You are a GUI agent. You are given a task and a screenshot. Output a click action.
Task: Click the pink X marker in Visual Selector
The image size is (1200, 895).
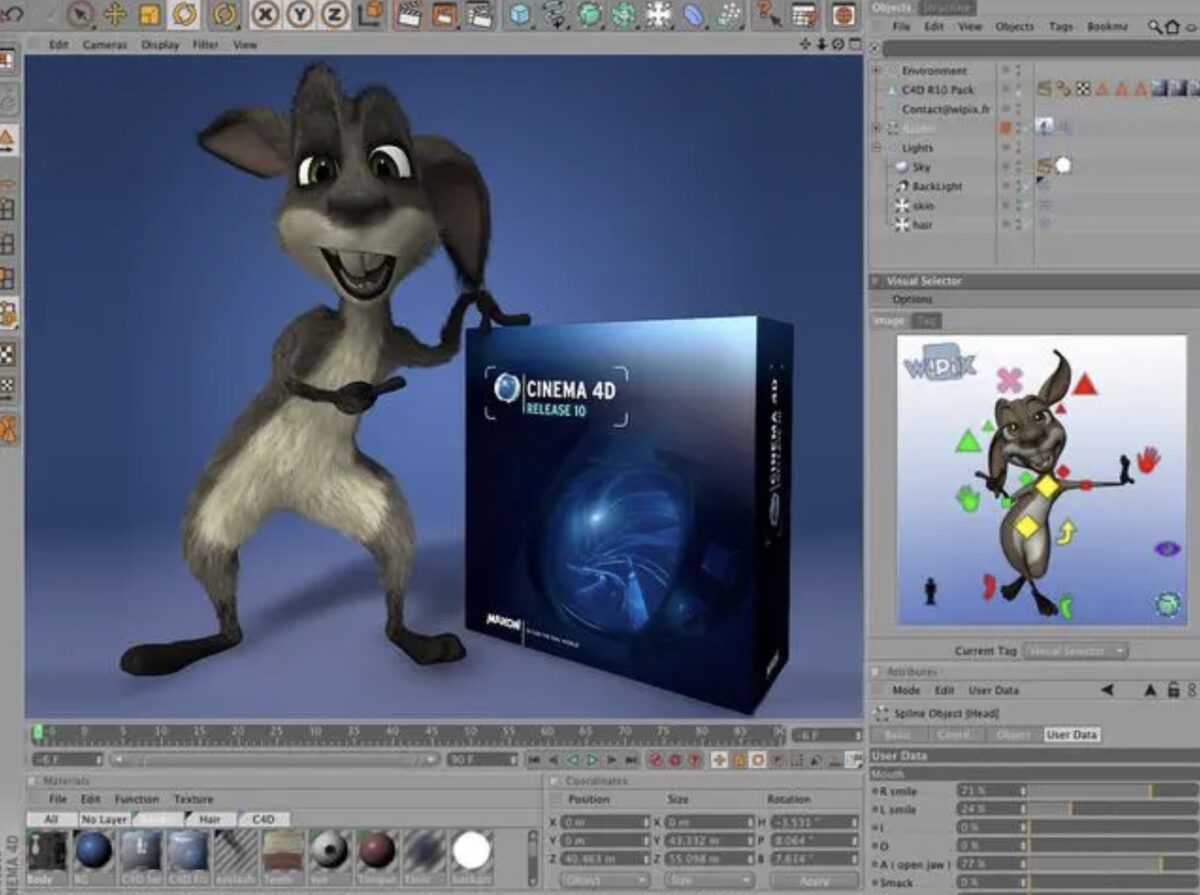pos(1010,380)
